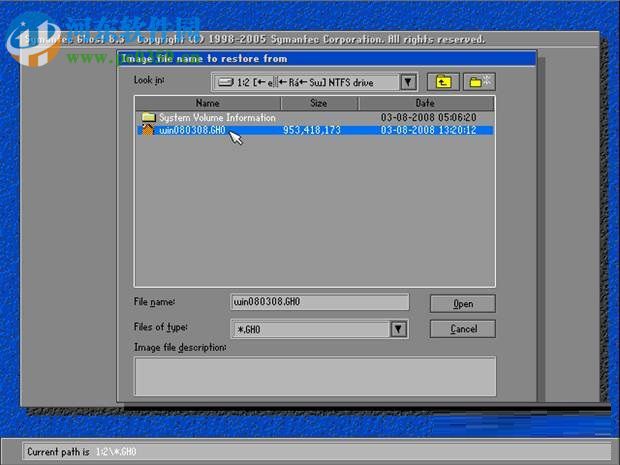Click the Look in label
The width and height of the screenshot is (620, 465).
149,80
